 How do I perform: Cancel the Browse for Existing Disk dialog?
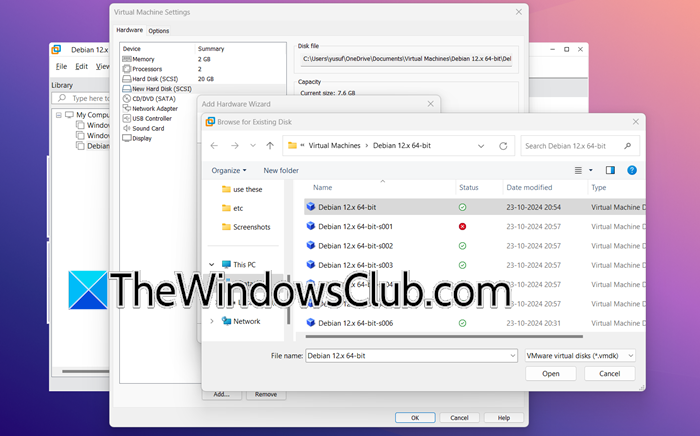(609, 374)
